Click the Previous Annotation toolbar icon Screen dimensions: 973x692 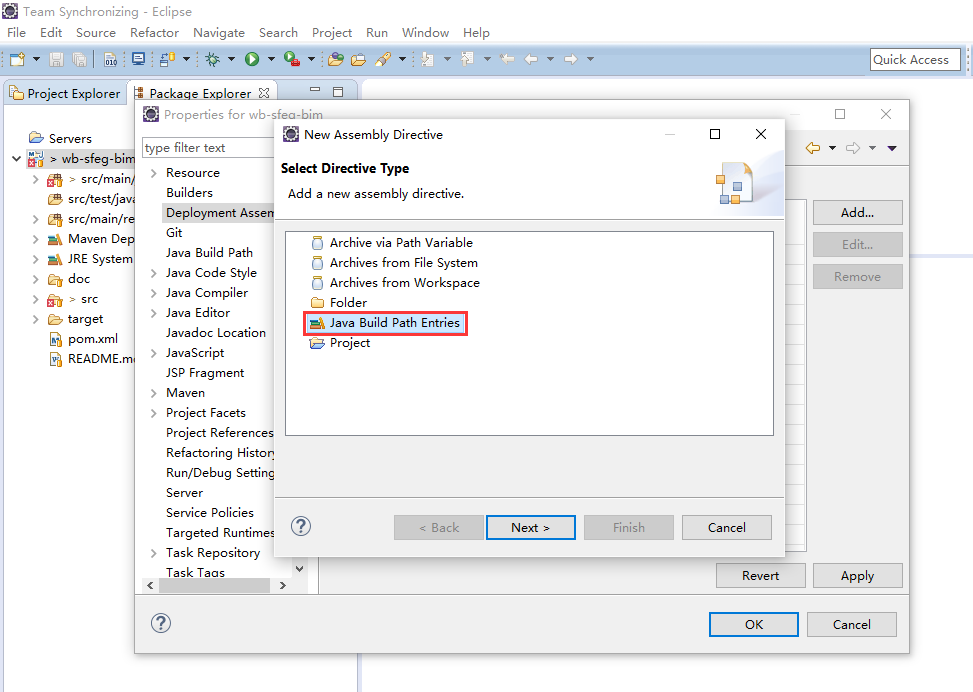[467, 59]
